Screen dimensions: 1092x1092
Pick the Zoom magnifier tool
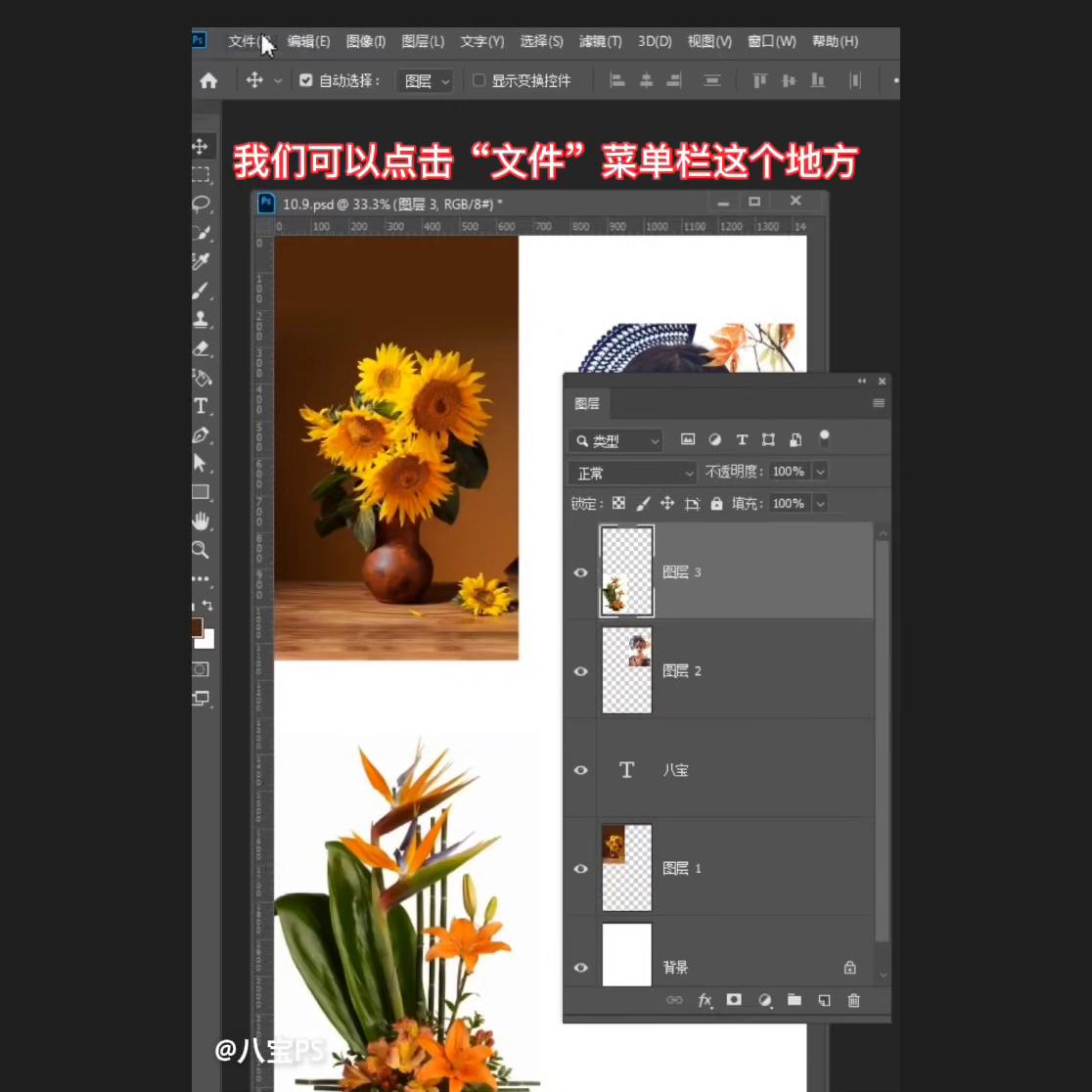(201, 549)
